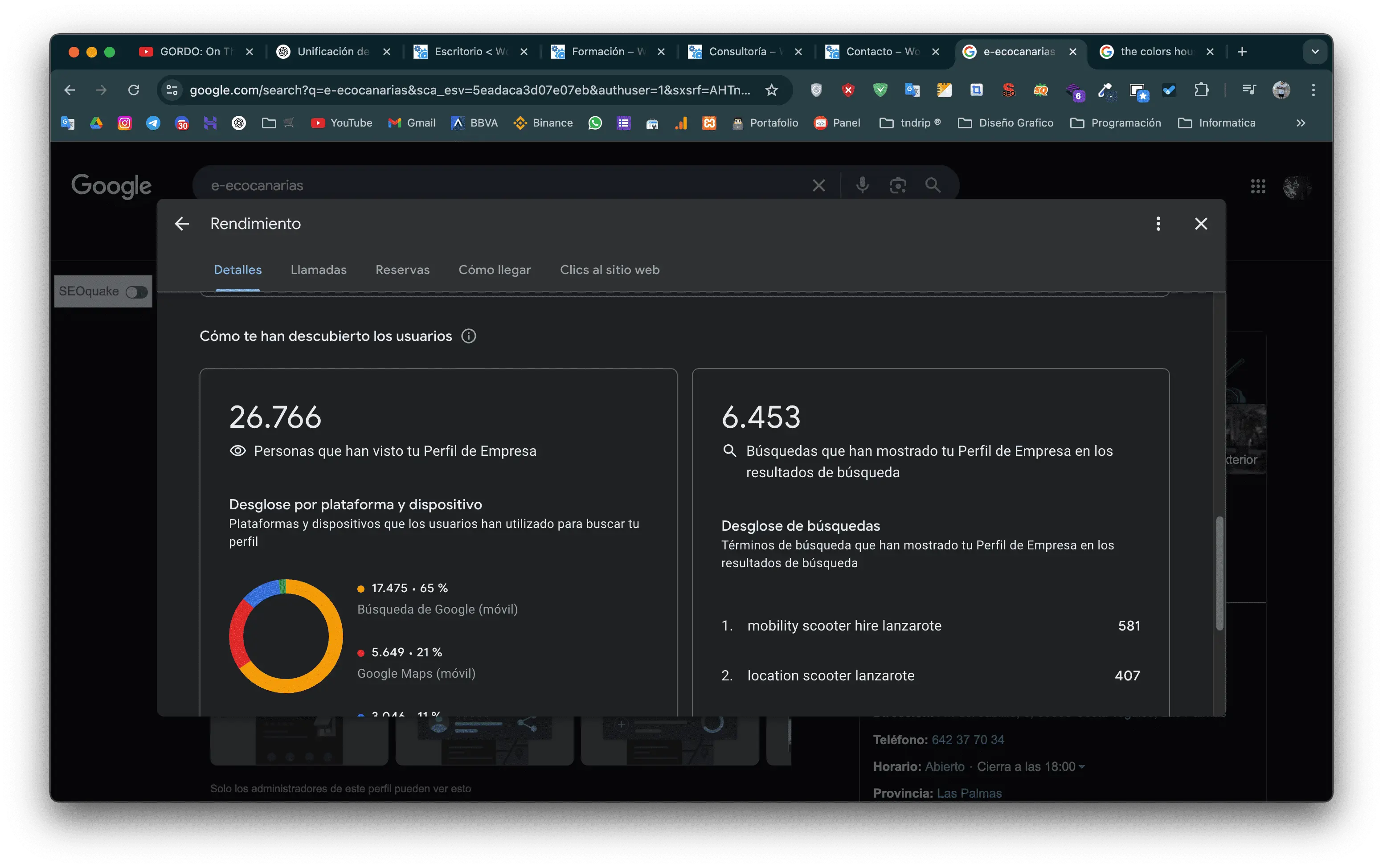Open the Google apps grid
Image resolution: width=1383 pixels, height=868 pixels.
pos(1258,186)
